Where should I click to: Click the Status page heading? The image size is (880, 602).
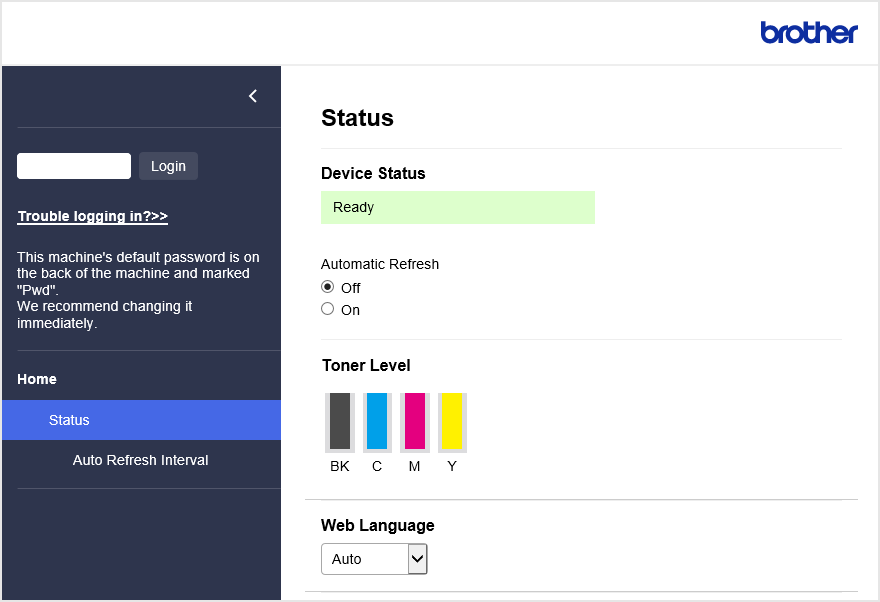tap(358, 118)
